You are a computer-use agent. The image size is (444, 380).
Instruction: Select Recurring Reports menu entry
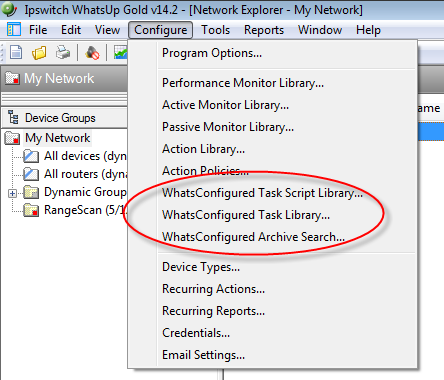[x=272, y=311]
